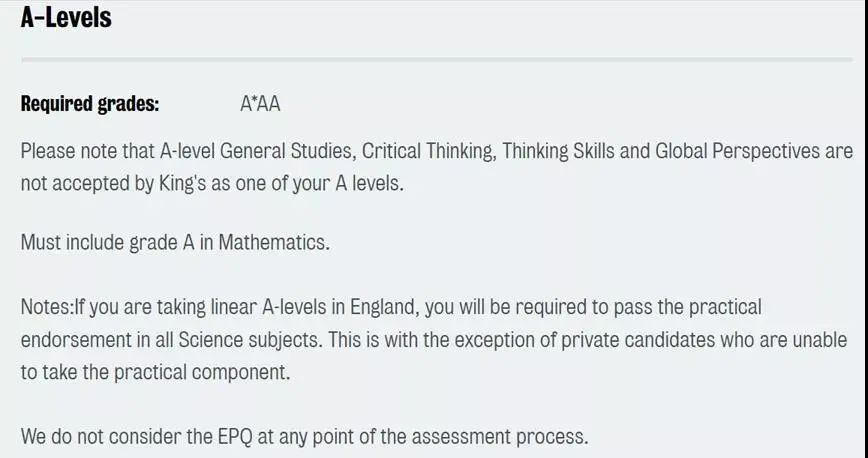Click the words General Studies
This screenshot has height=458, width=868.
(287, 151)
